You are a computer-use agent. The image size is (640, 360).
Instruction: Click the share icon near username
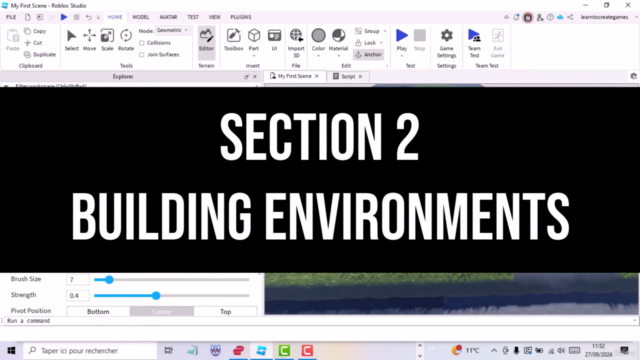570,17
